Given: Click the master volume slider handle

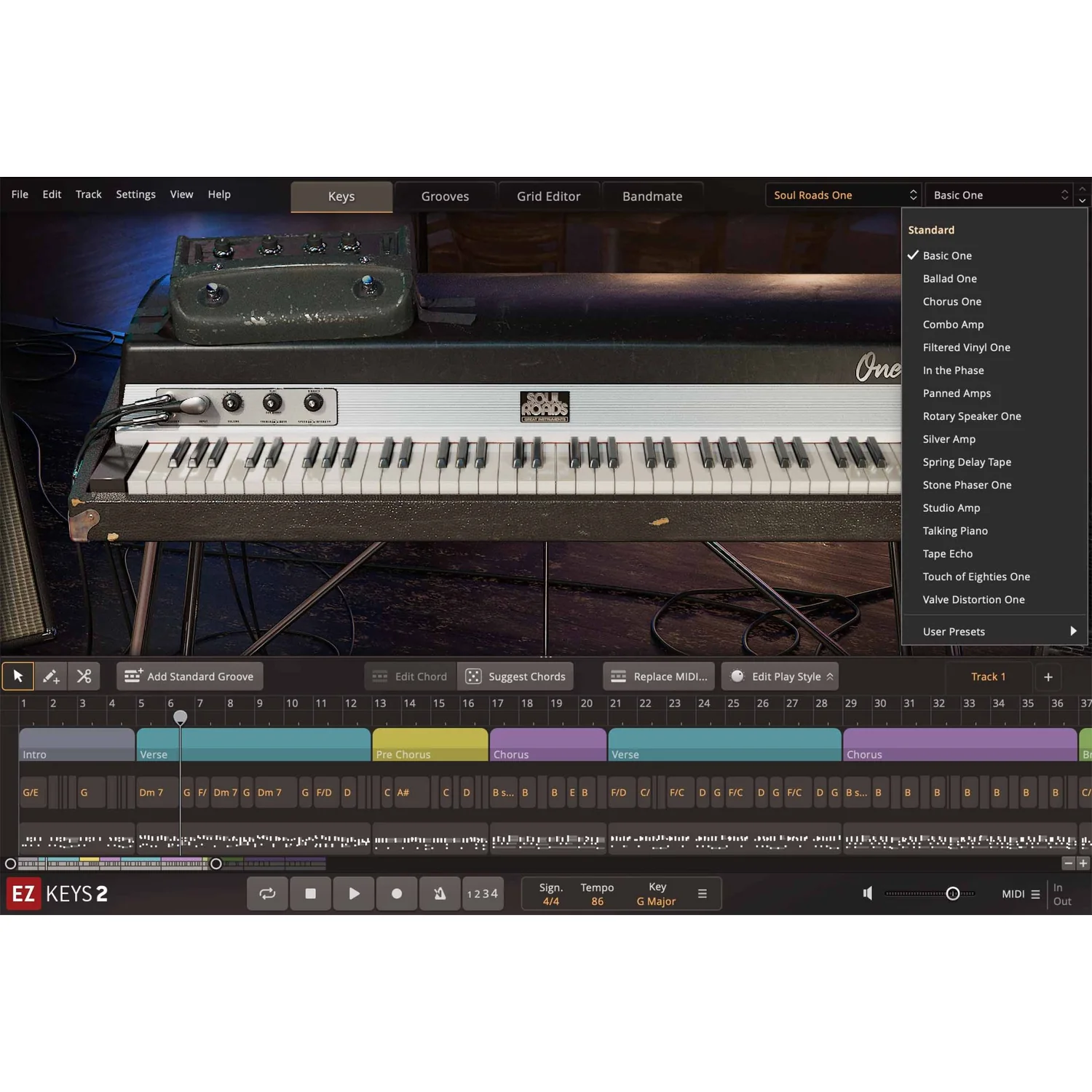Looking at the screenshot, I should [x=952, y=893].
